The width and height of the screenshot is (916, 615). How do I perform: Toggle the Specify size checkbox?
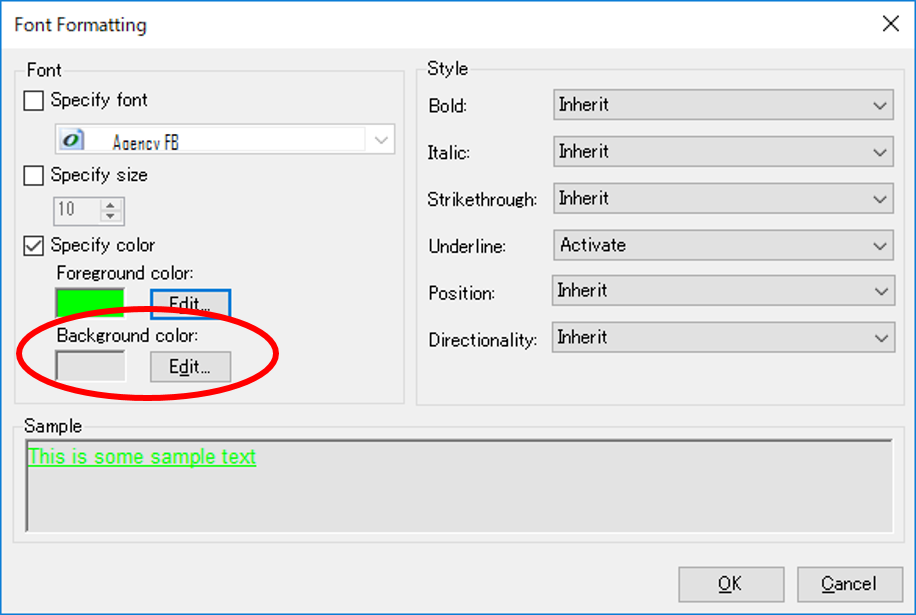coord(34,175)
